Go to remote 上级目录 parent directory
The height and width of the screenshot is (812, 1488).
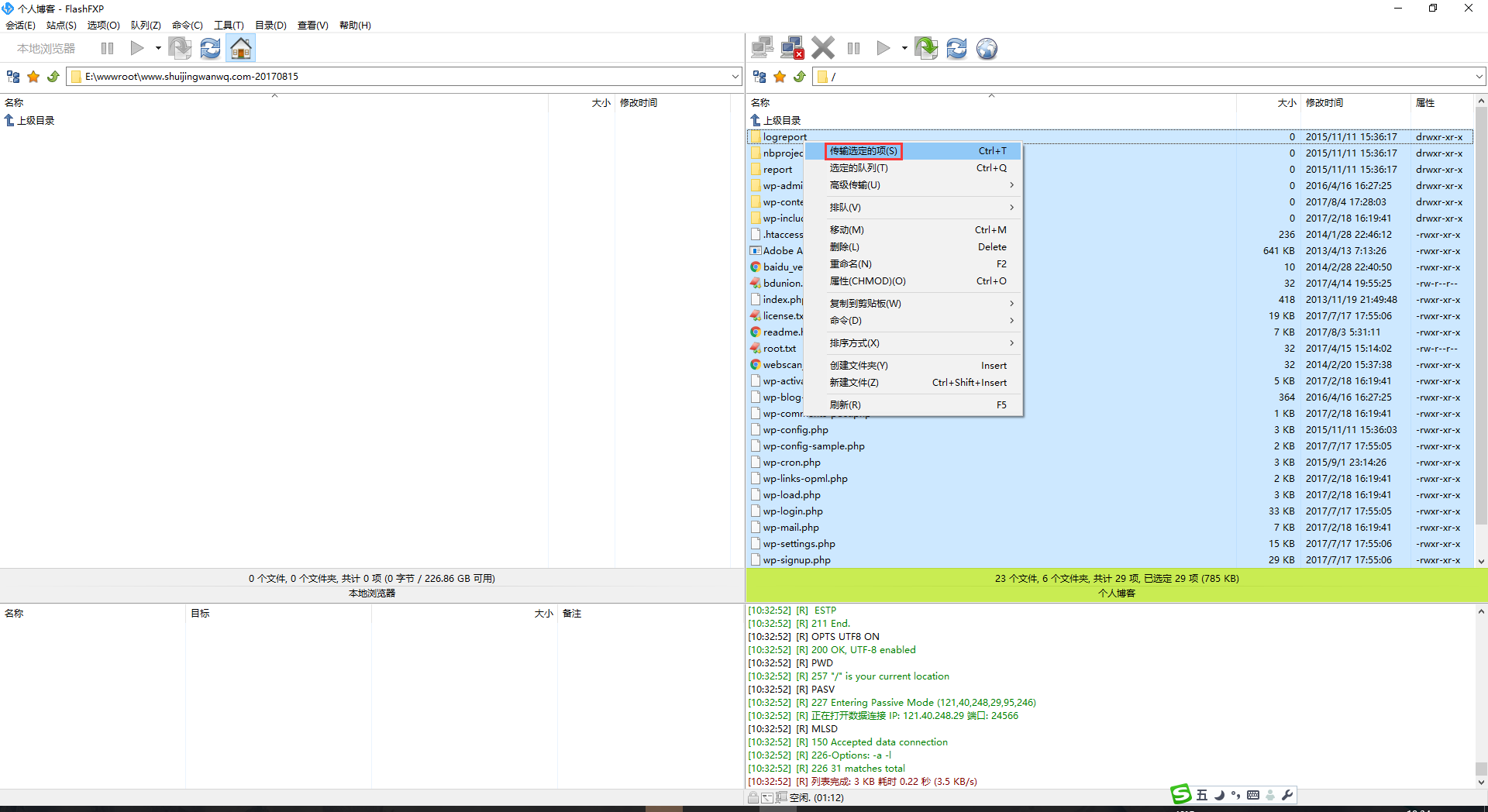pyautogui.click(x=781, y=120)
